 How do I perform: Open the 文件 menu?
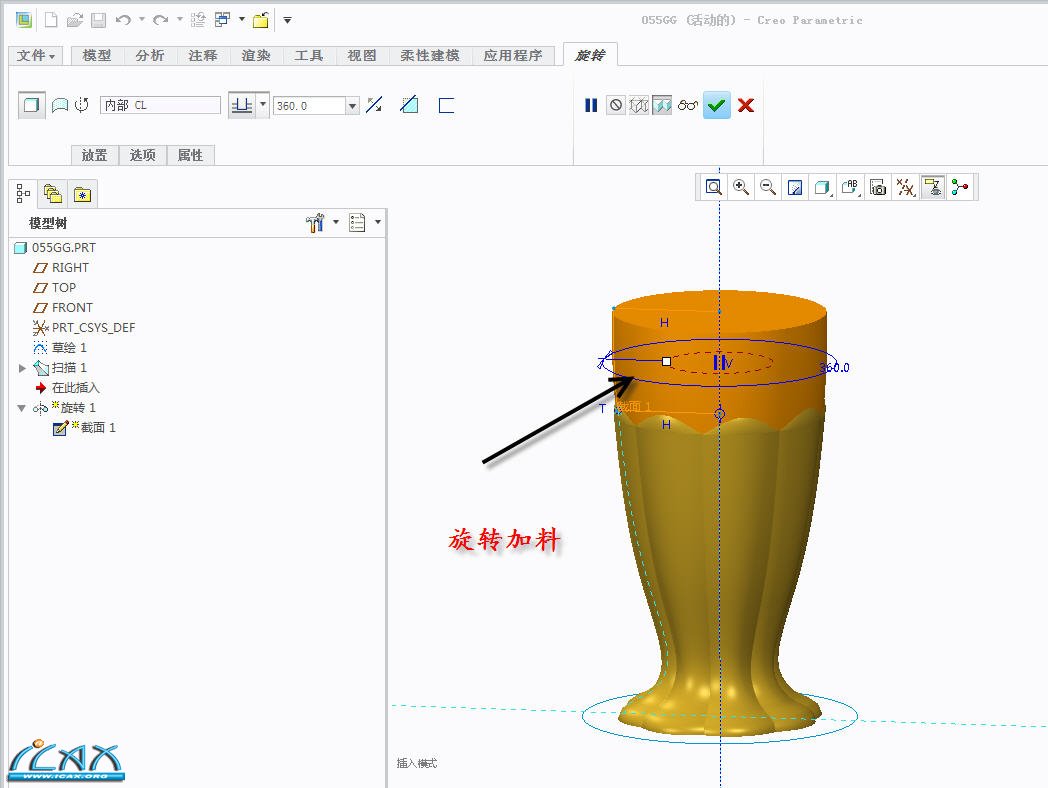[x=37, y=56]
